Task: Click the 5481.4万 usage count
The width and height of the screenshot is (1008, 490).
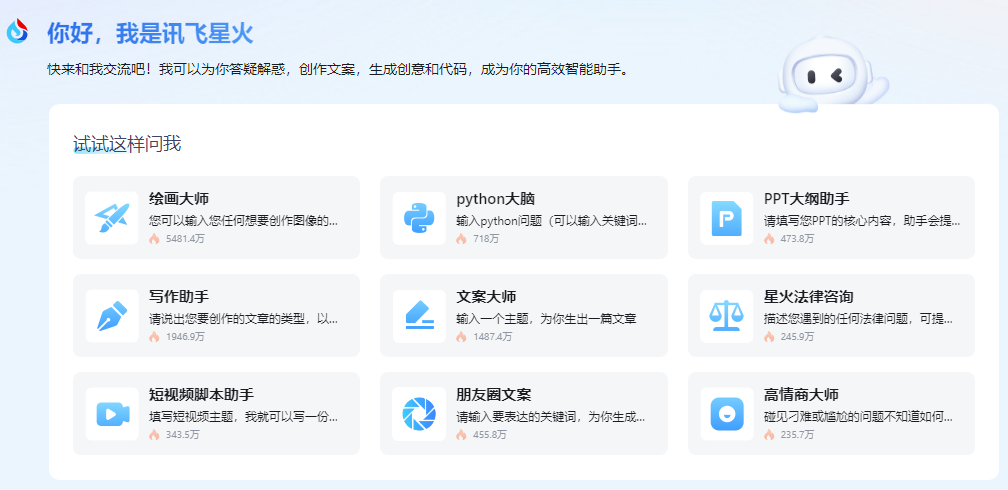Action: pyautogui.click(x=185, y=239)
